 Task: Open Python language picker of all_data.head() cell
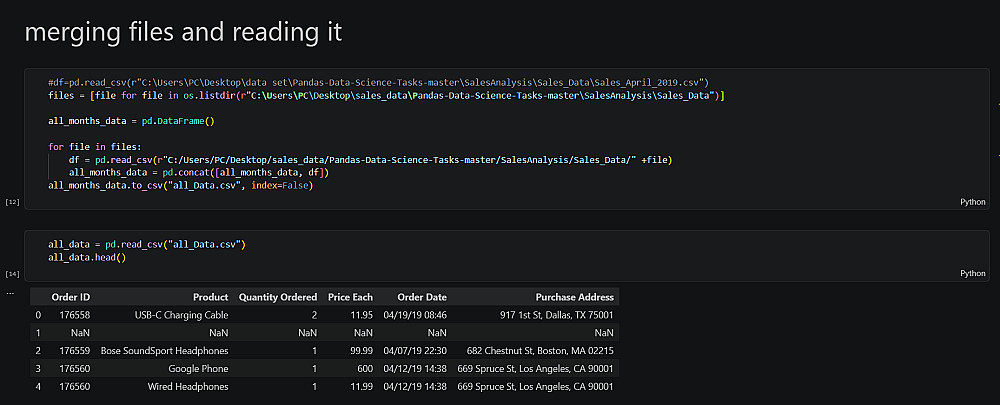pyautogui.click(x=972, y=273)
